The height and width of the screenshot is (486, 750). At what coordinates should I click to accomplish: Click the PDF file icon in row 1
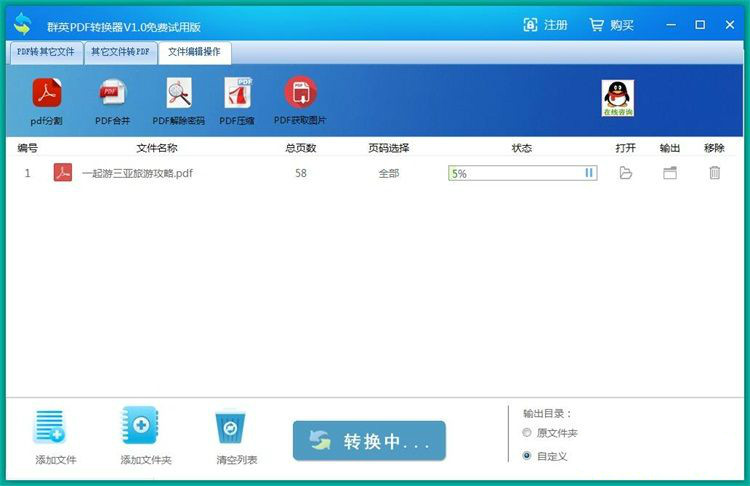point(63,173)
